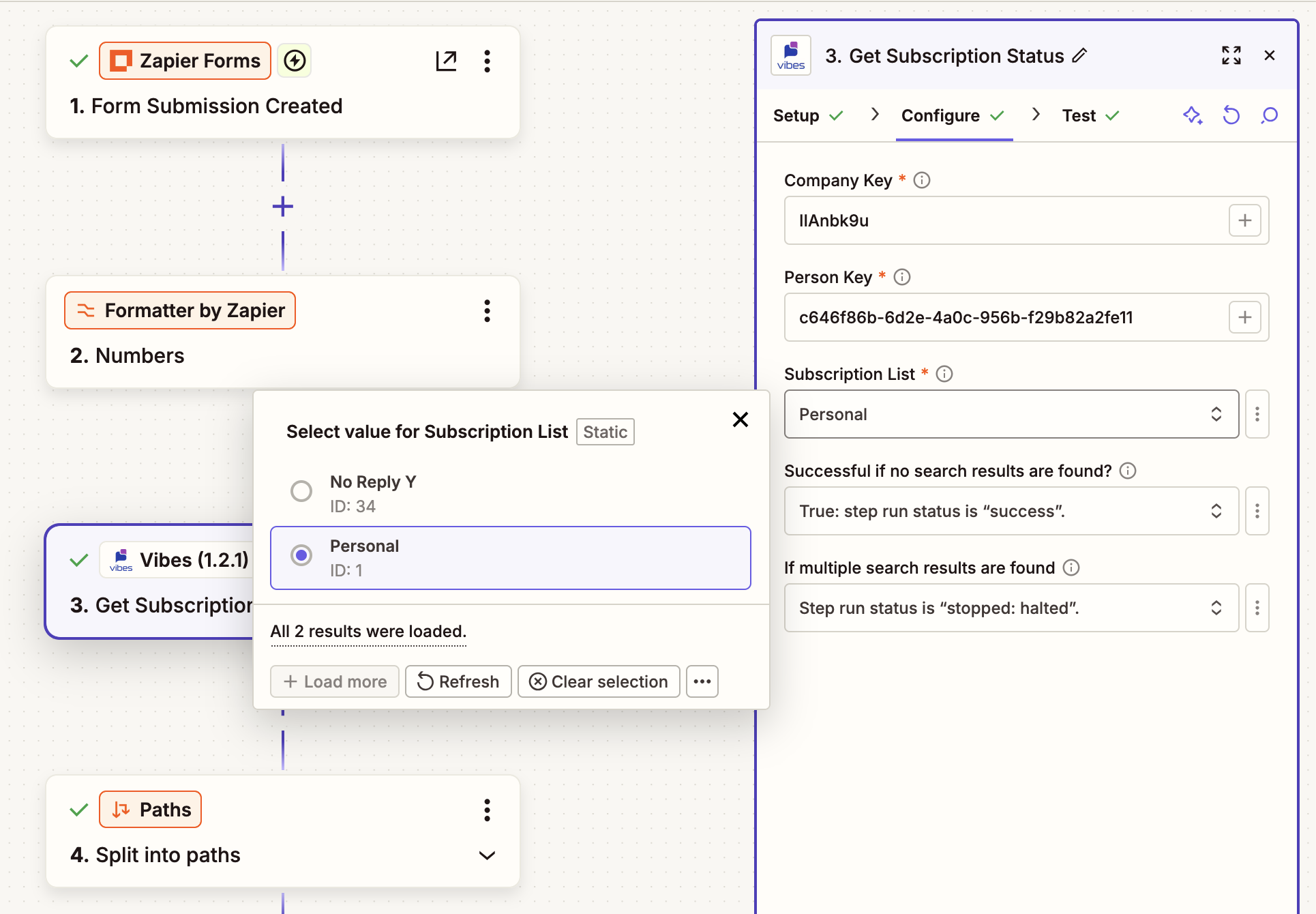Image resolution: width=1316 pixels, height=914 pixels.
Task: Open the Subscription List dropdown
Action: tap(1012, 414)
